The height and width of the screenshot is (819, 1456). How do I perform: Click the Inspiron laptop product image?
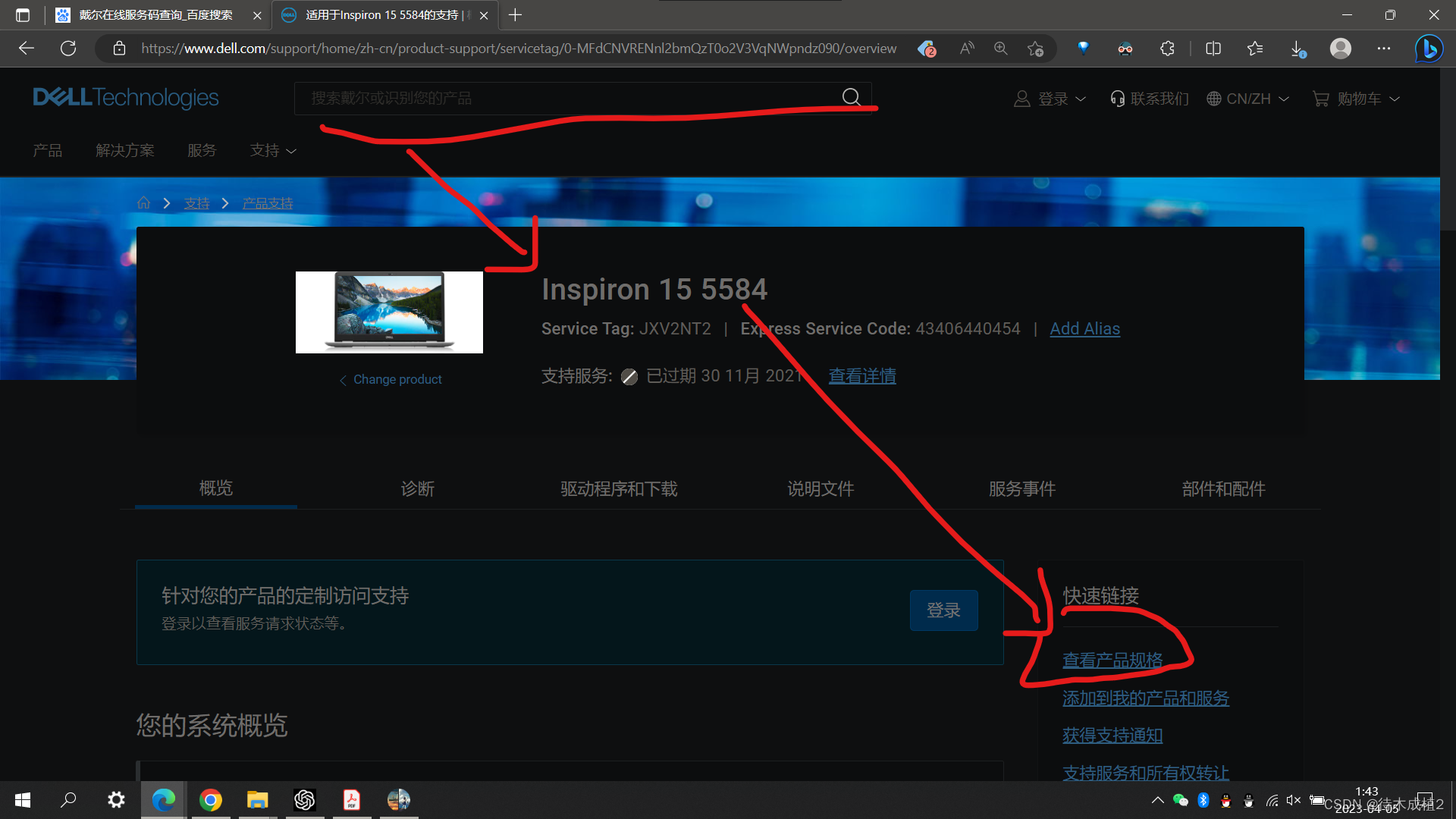pyautogui.click(x=389, y=312)
